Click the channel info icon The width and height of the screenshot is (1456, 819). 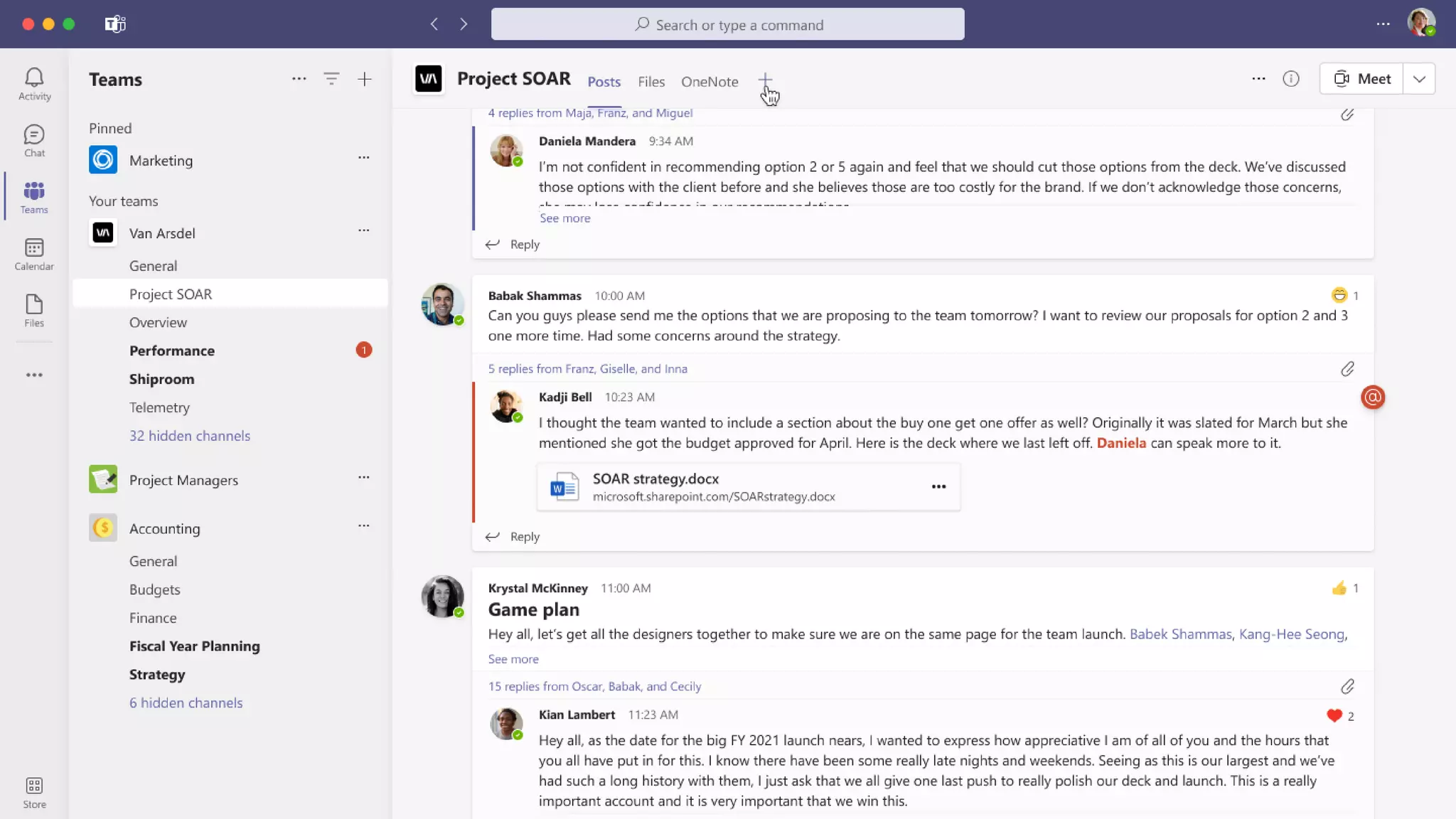click(1291, 79)
